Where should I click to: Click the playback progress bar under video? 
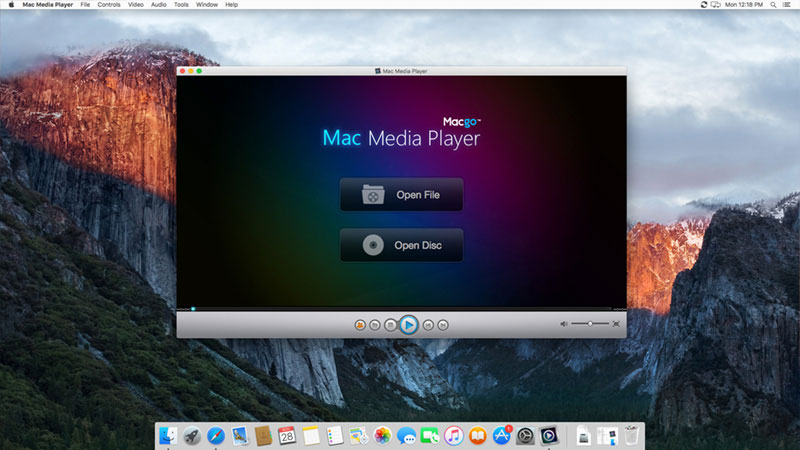click(402, 309)
